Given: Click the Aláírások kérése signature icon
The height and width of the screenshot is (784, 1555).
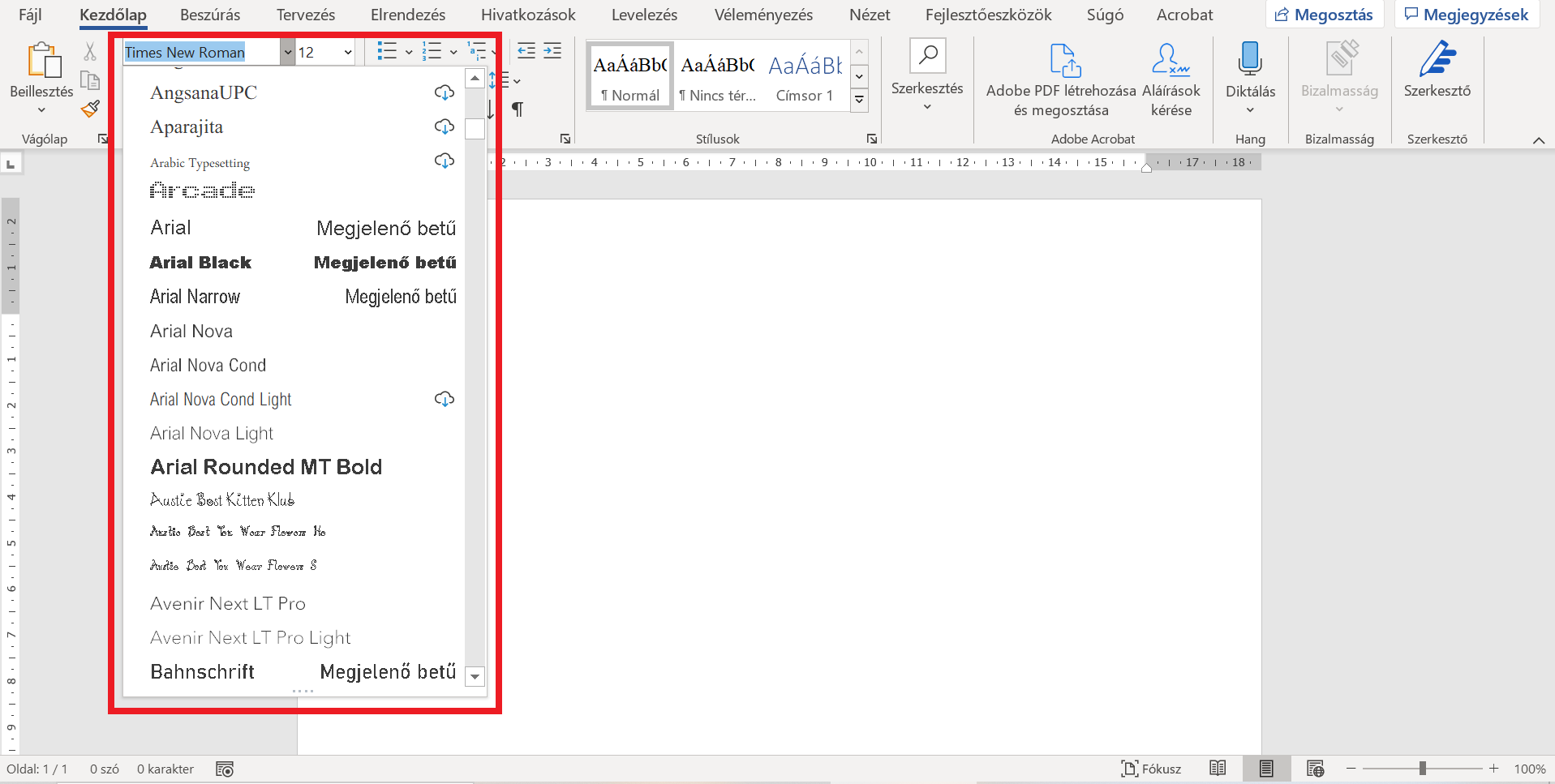Looking at the screenshot, I should coord(1170,60).
